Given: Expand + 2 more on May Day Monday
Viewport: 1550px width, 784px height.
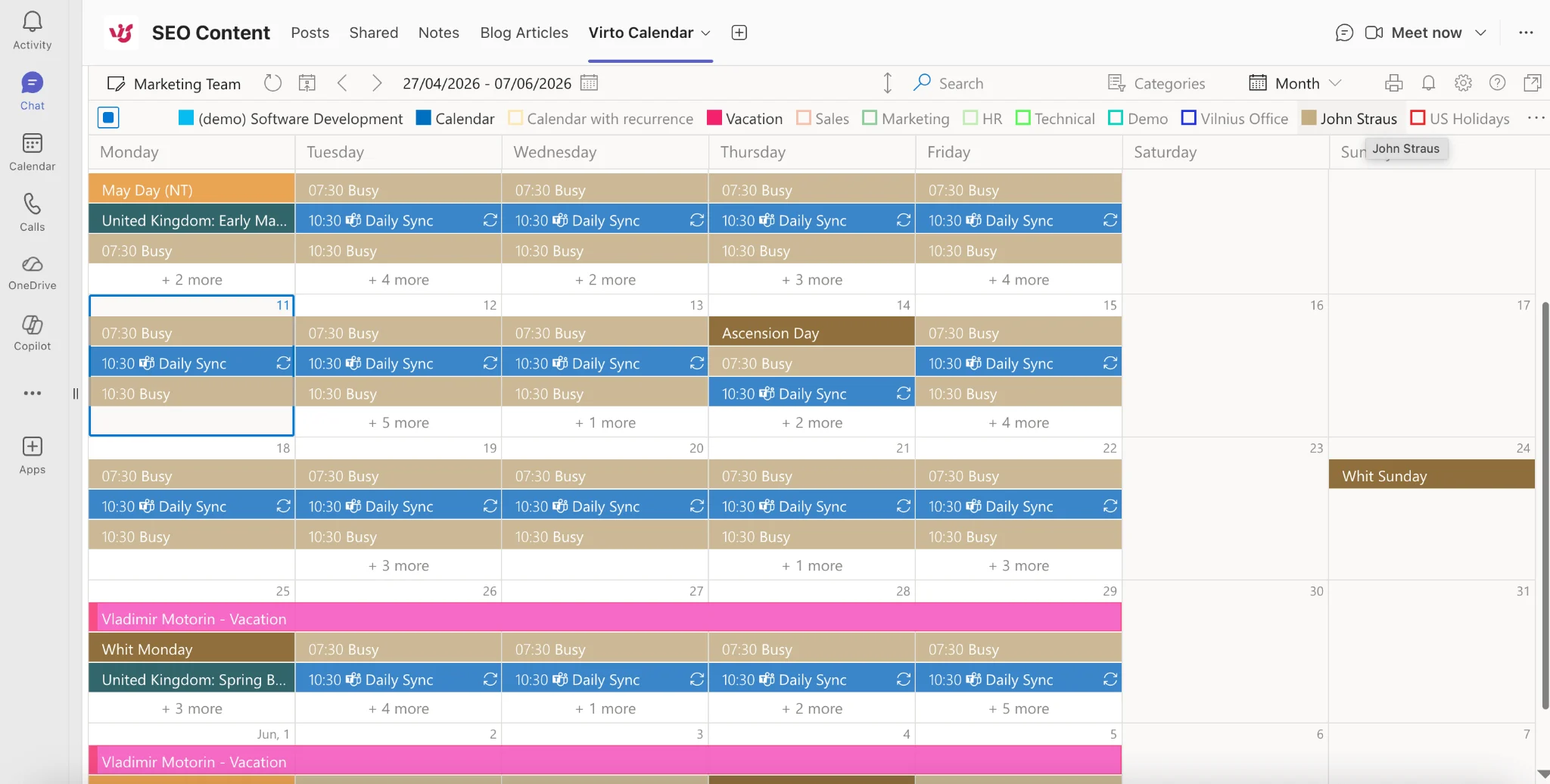Looking at the screenshot, I should pyautogui.click(x=191, y=279).
